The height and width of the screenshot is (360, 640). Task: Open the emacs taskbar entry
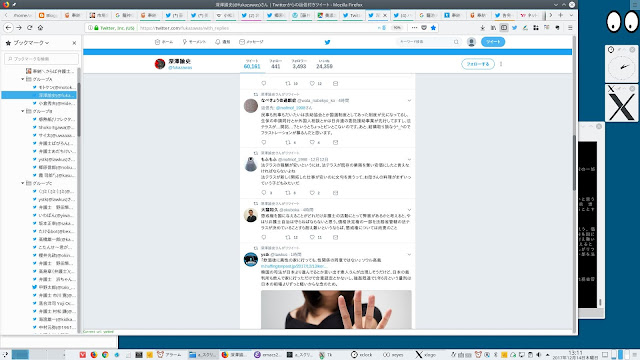pos(267,355)
